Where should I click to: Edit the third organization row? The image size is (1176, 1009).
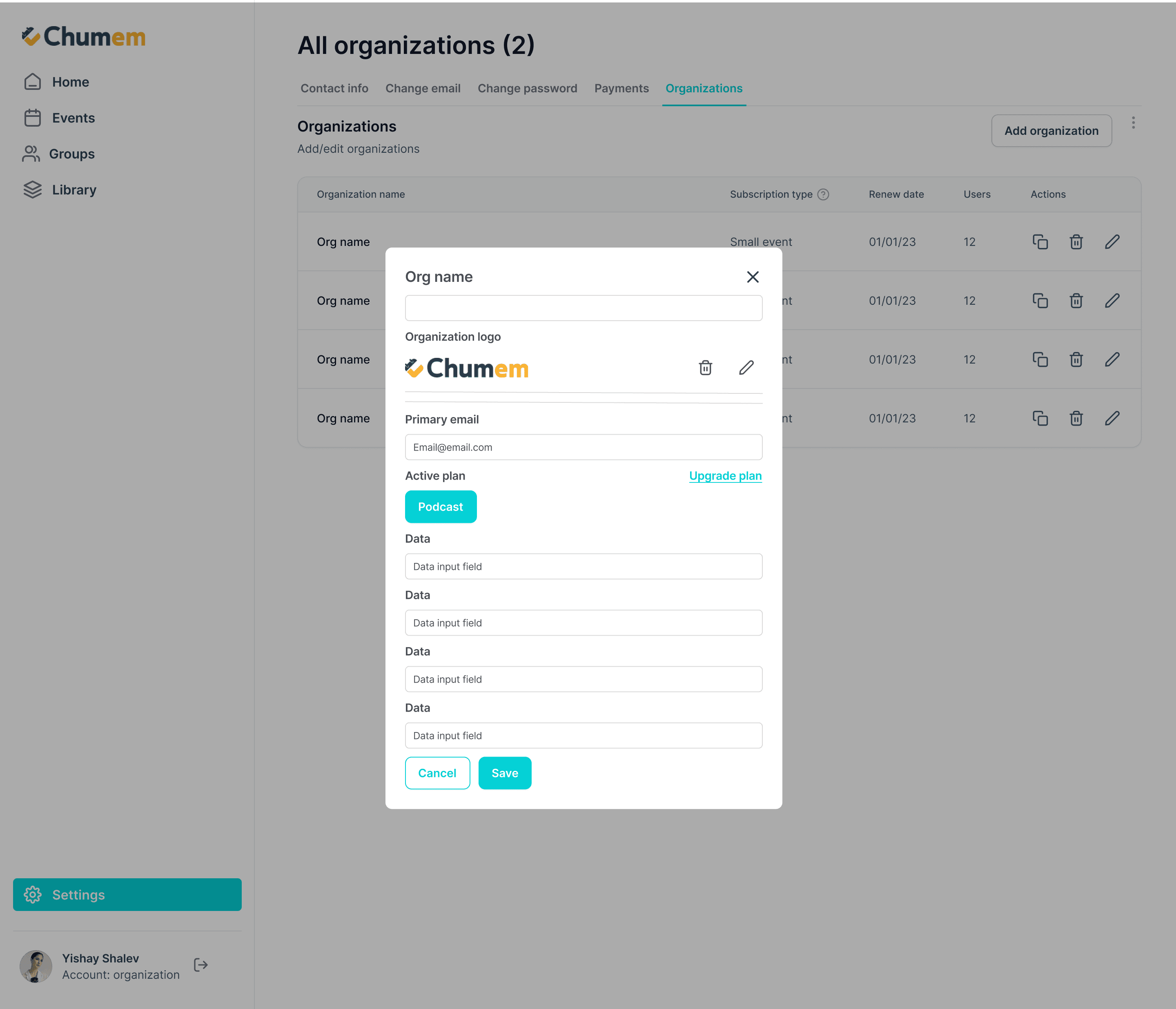point(1112,359)
